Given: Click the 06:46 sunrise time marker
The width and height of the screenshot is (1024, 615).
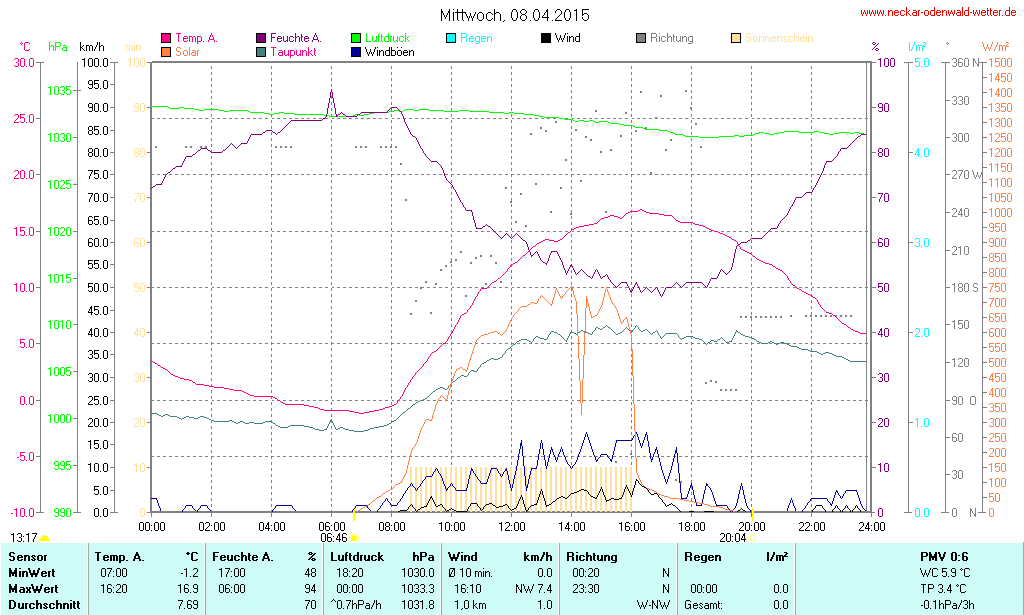Looking at the screenshot, I should [x=333, y=537].
